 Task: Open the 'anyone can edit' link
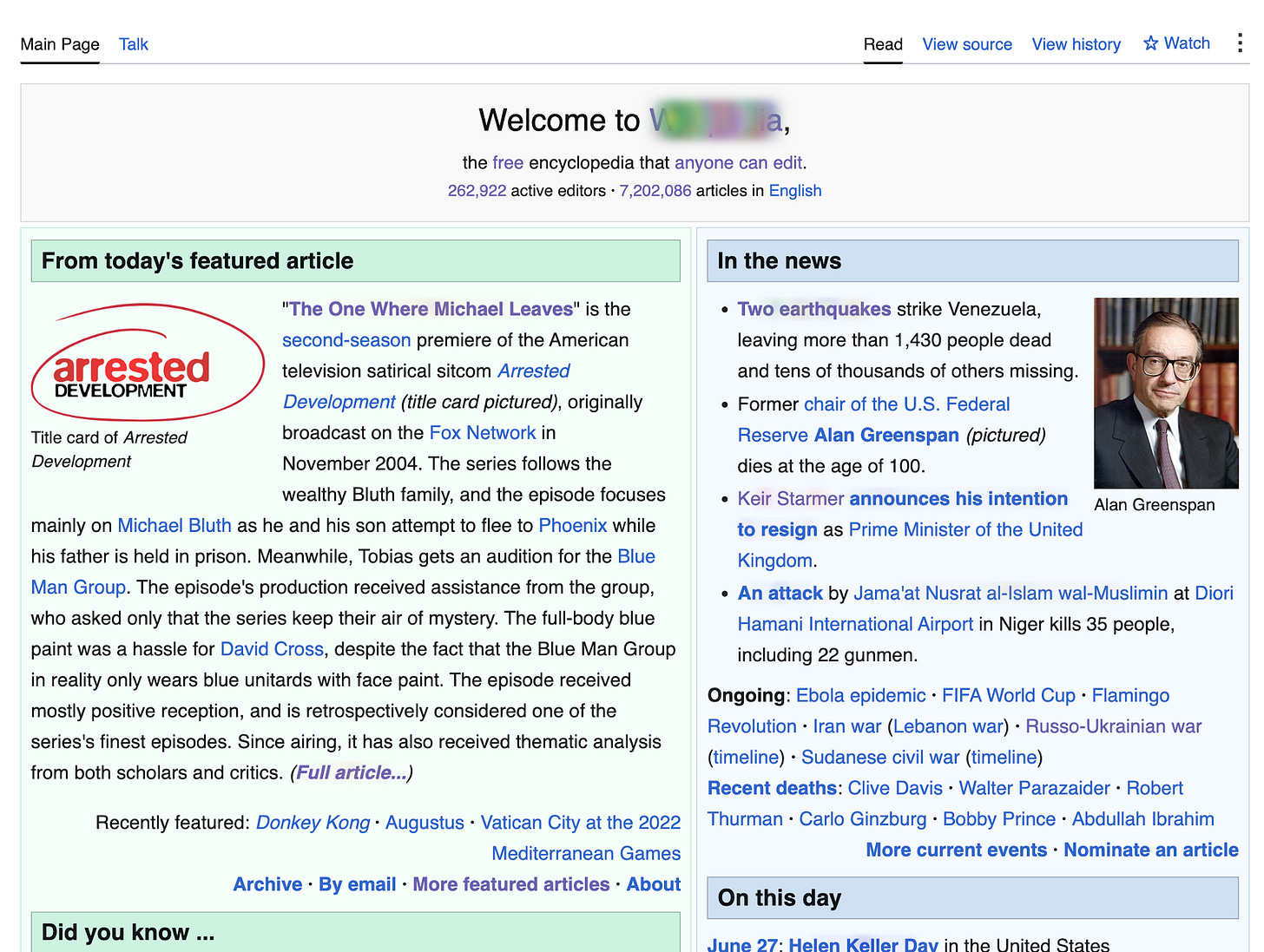739,163
